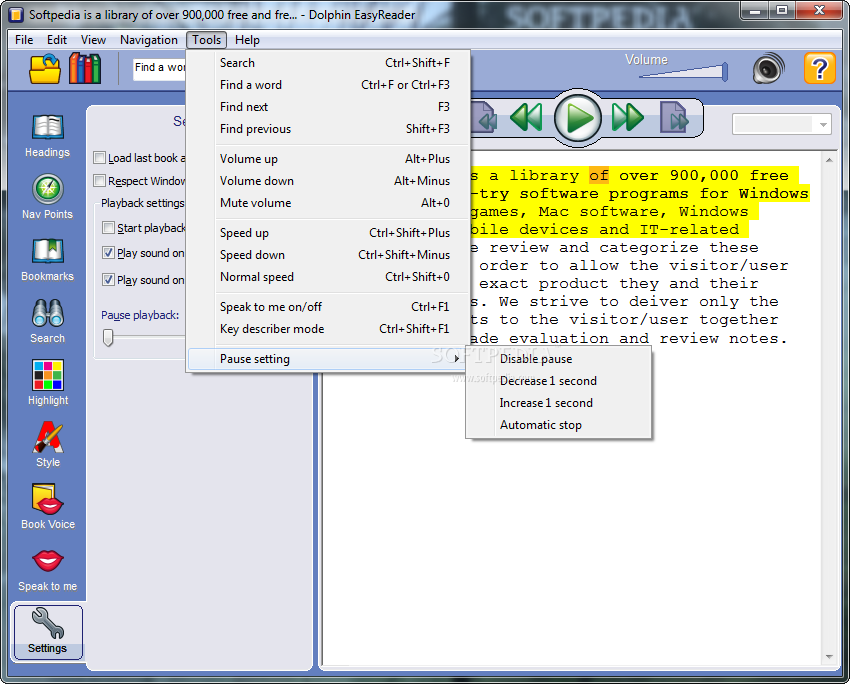Open the Edit menu

pos(57,40)
